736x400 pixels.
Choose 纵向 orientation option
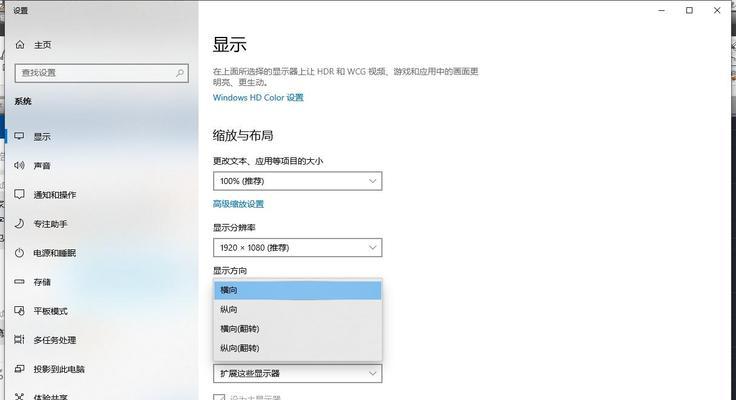[298, 309]
